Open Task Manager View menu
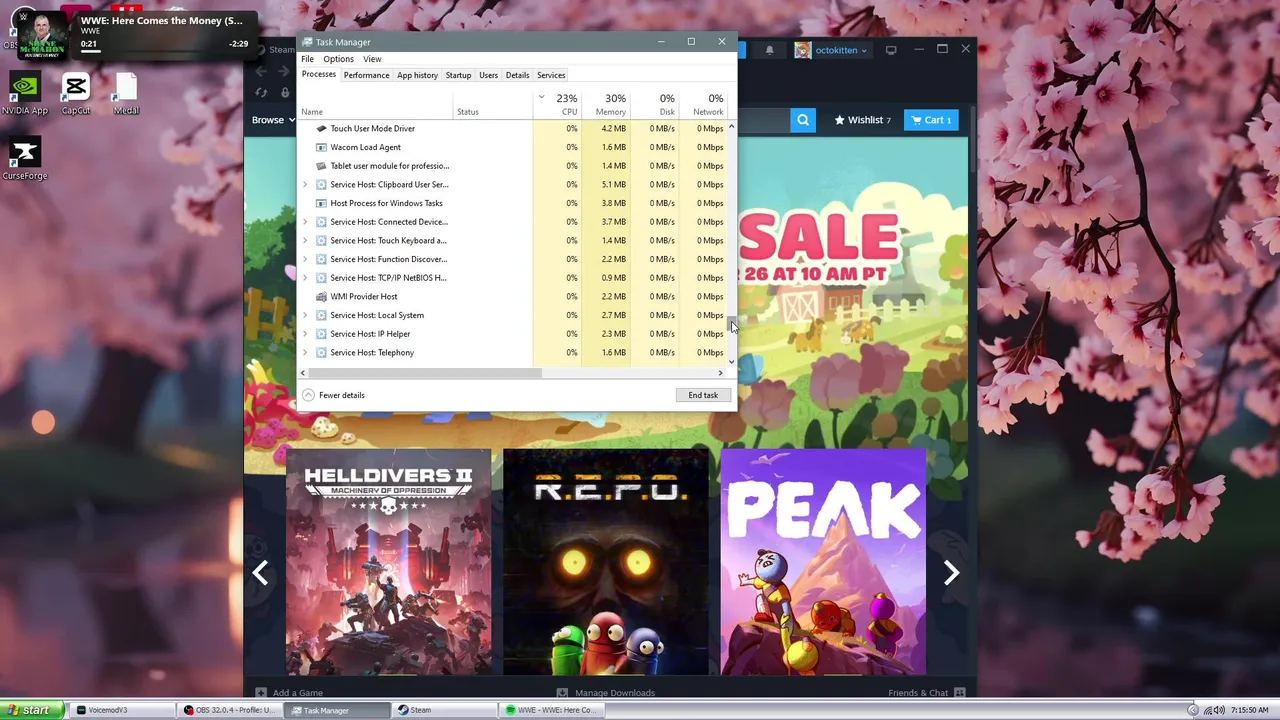The width and height of the screenshot is (1280, 720). point(372,59)
